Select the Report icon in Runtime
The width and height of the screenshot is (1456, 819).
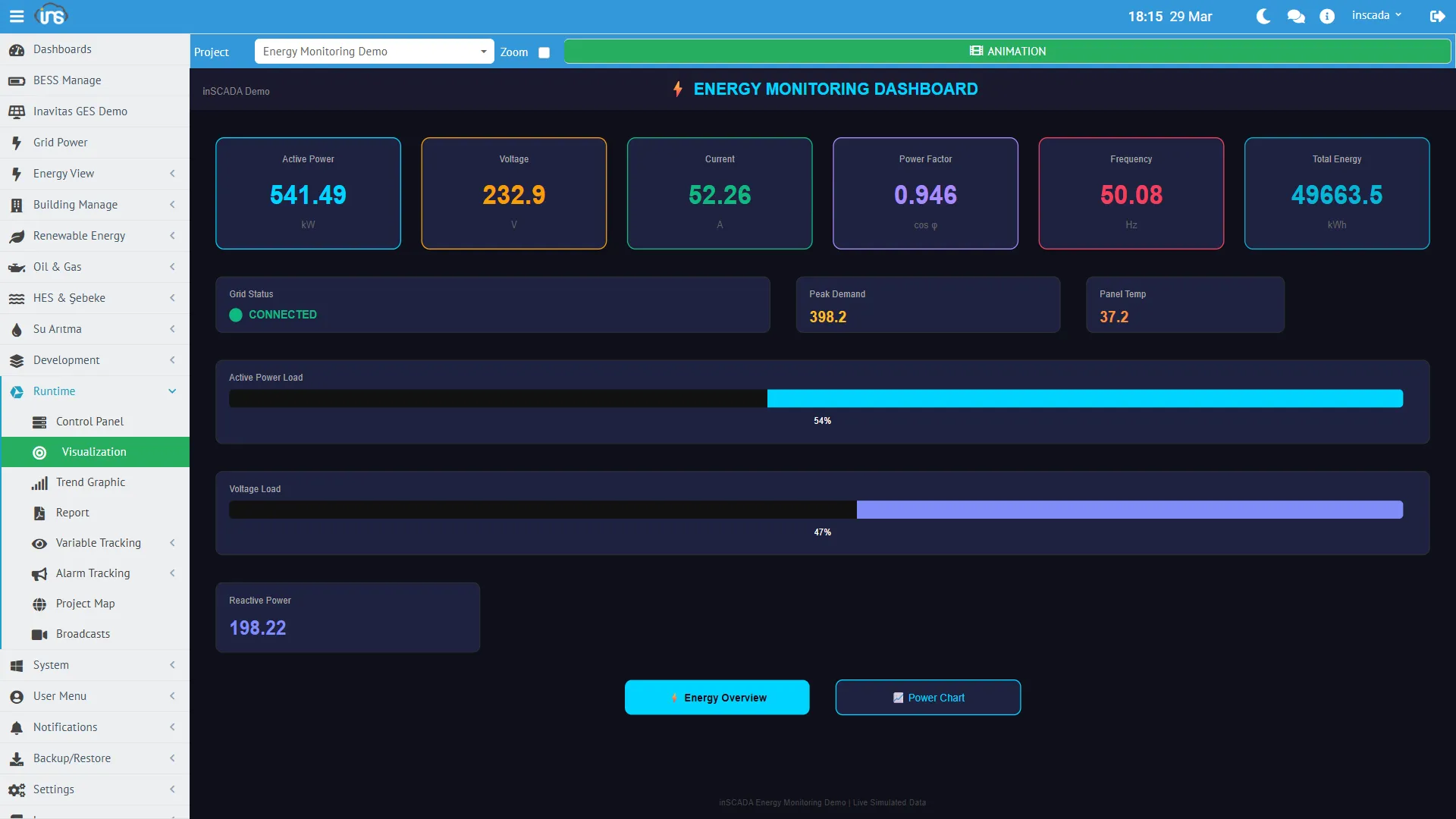pos(39,513)
